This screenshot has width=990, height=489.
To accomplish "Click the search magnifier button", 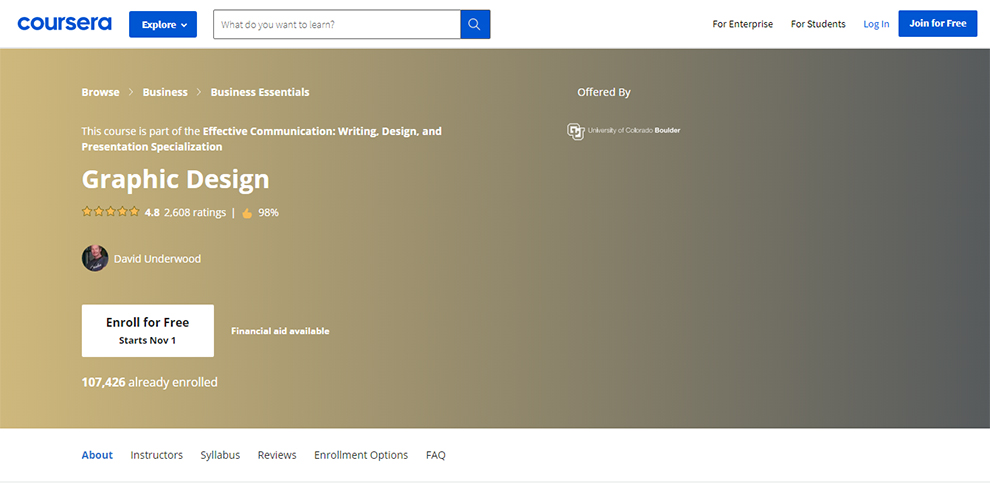I will (475, 25).
